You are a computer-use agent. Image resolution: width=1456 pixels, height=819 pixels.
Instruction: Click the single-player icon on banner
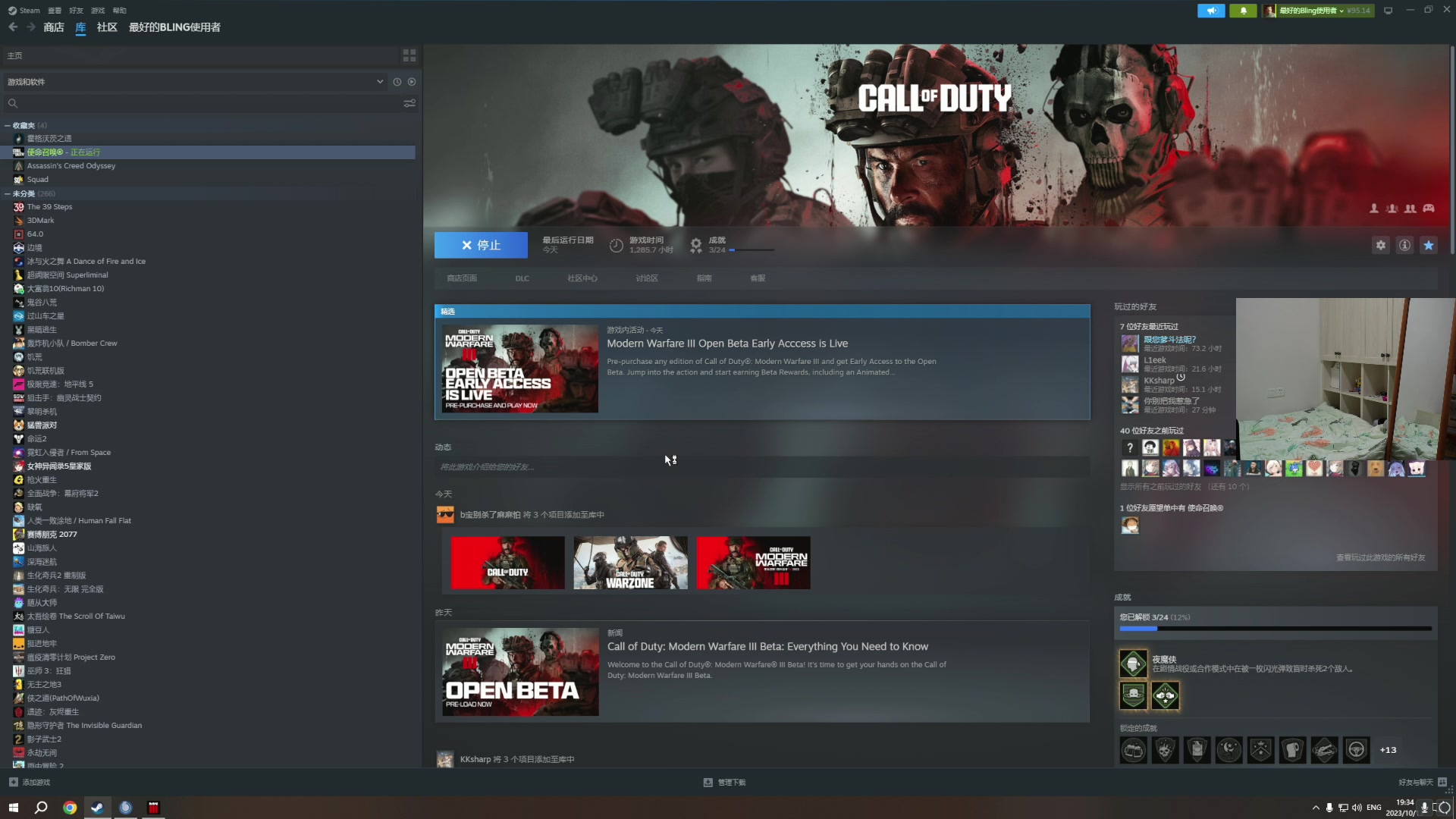(1373, 209)
